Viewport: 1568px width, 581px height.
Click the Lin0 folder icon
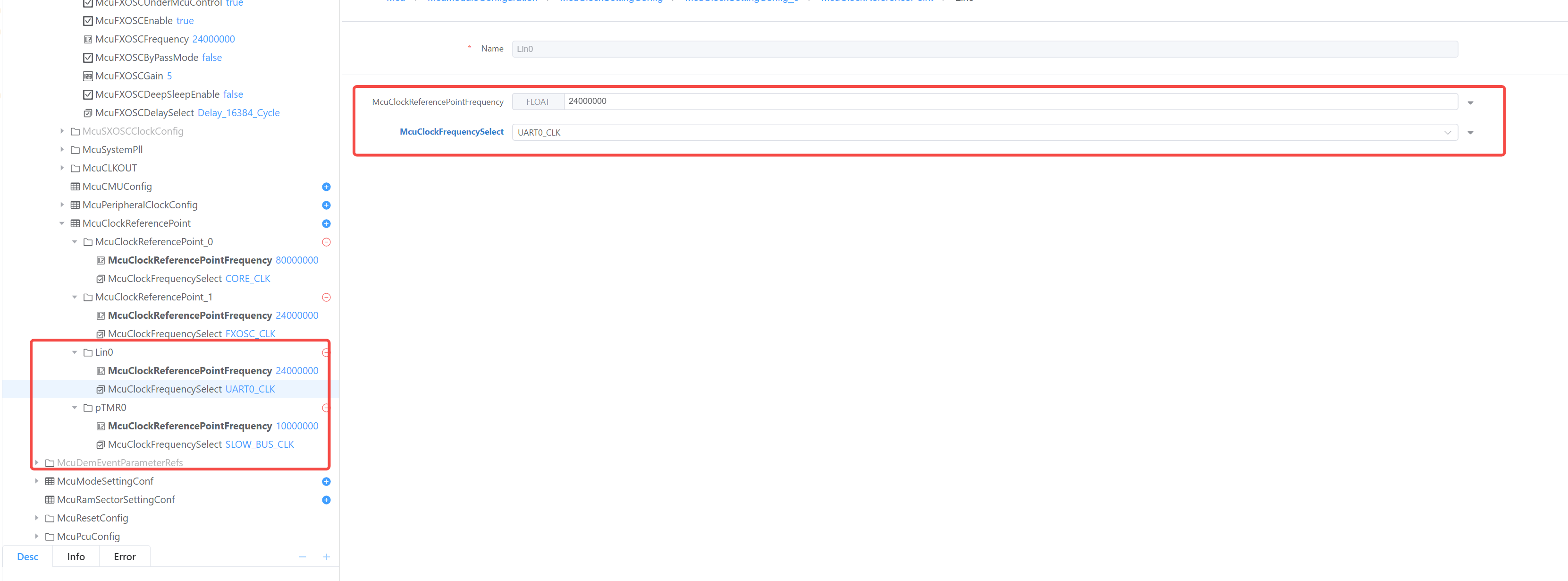88,353
